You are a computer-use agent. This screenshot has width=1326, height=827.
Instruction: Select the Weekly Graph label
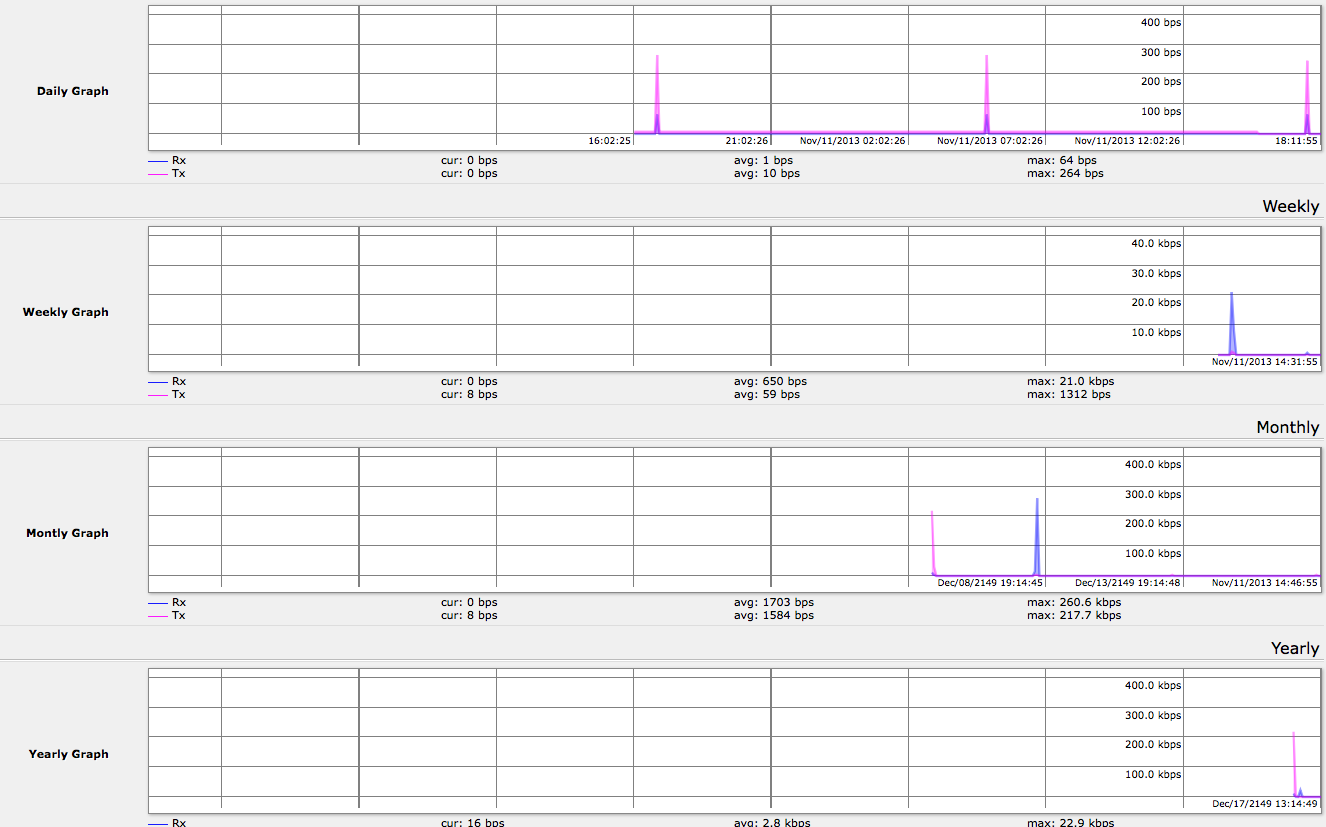tap(65, 312)
